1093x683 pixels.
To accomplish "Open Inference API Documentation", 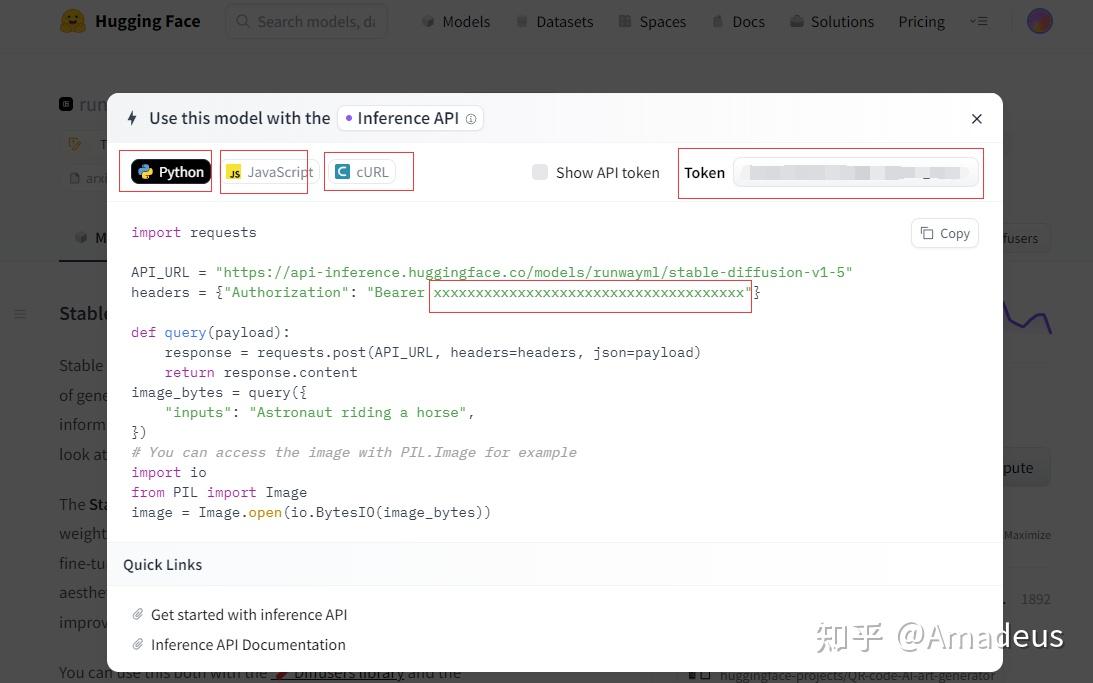I will [x=248, y=644].
